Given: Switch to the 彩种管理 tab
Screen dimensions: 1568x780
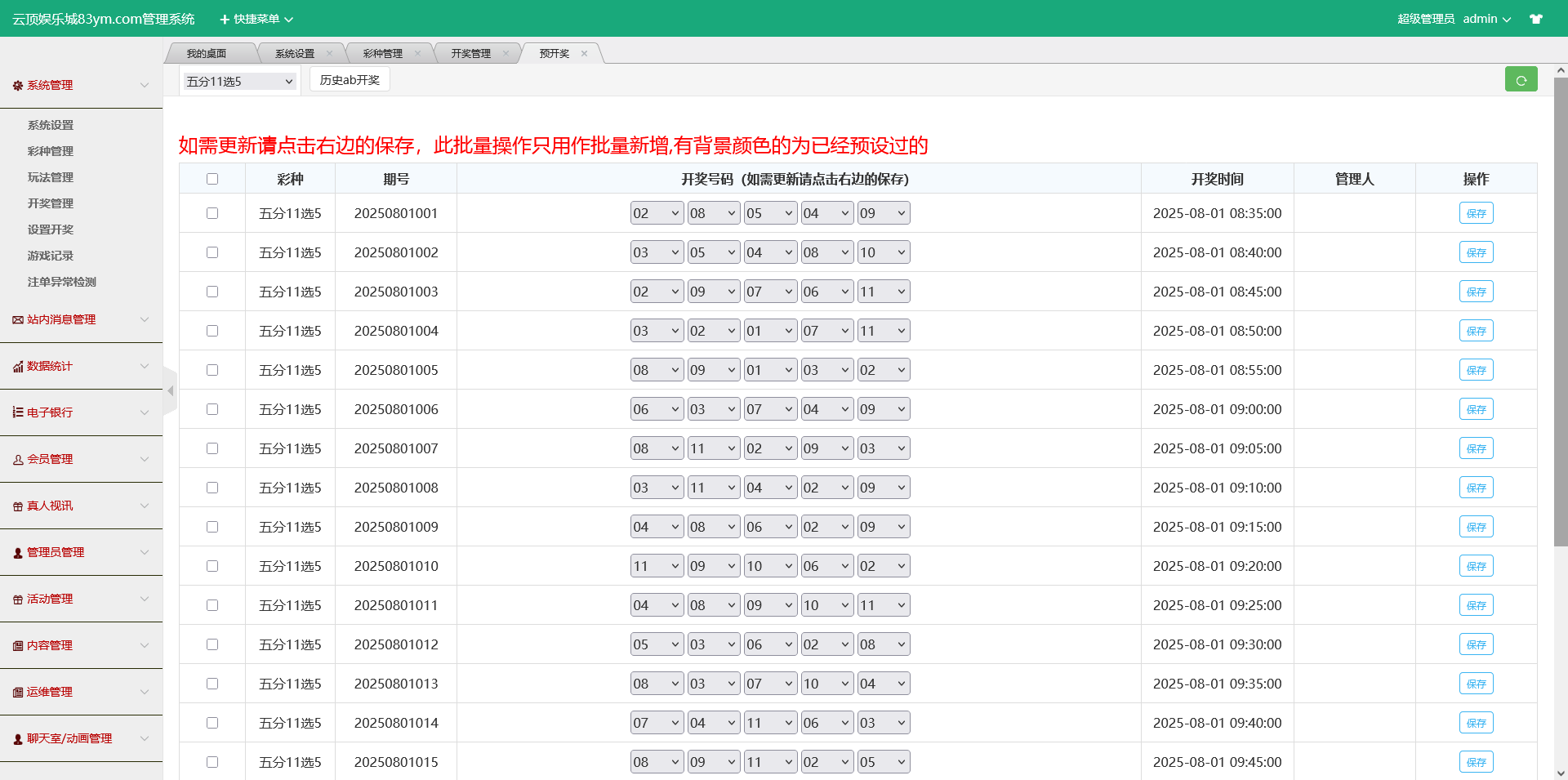Looking at the screenshot, I should coord(383,54).
